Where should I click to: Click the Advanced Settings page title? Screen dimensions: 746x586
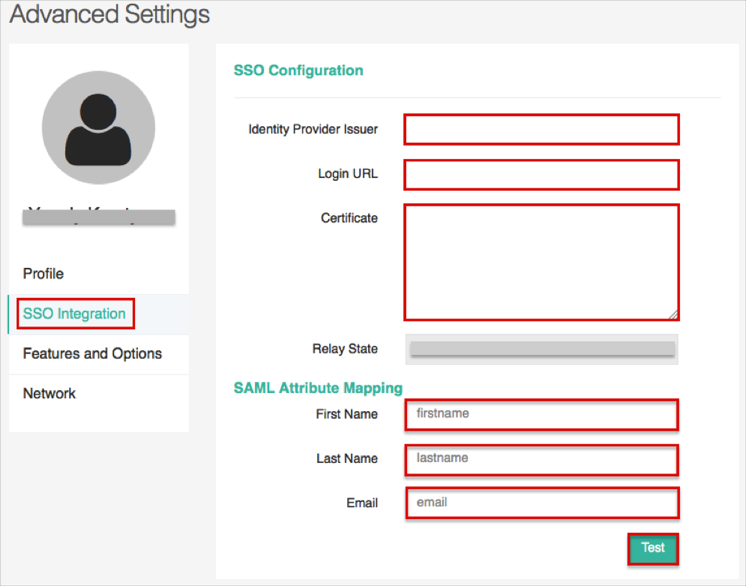pos(110,15)
